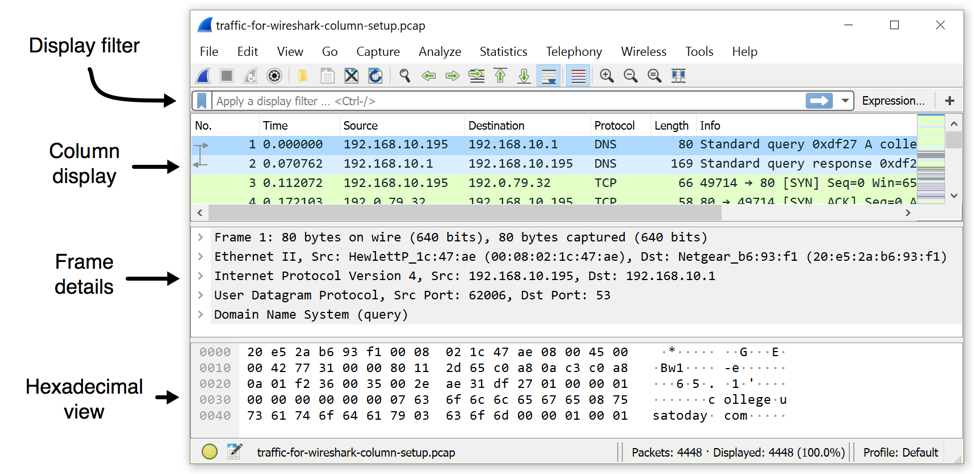Open capture file properties notepad icon
The width and height of the screenshot is (974, 474).
click(234, 452)
